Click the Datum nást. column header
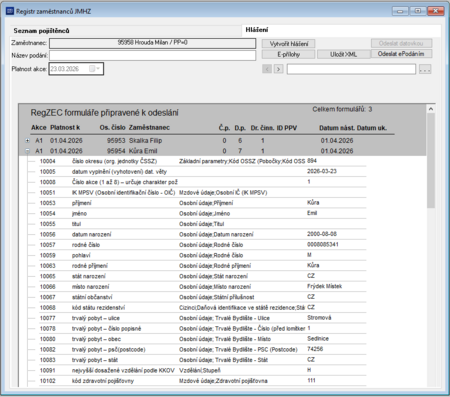Screen dimensions: 450x397 (x=337, y=128)
